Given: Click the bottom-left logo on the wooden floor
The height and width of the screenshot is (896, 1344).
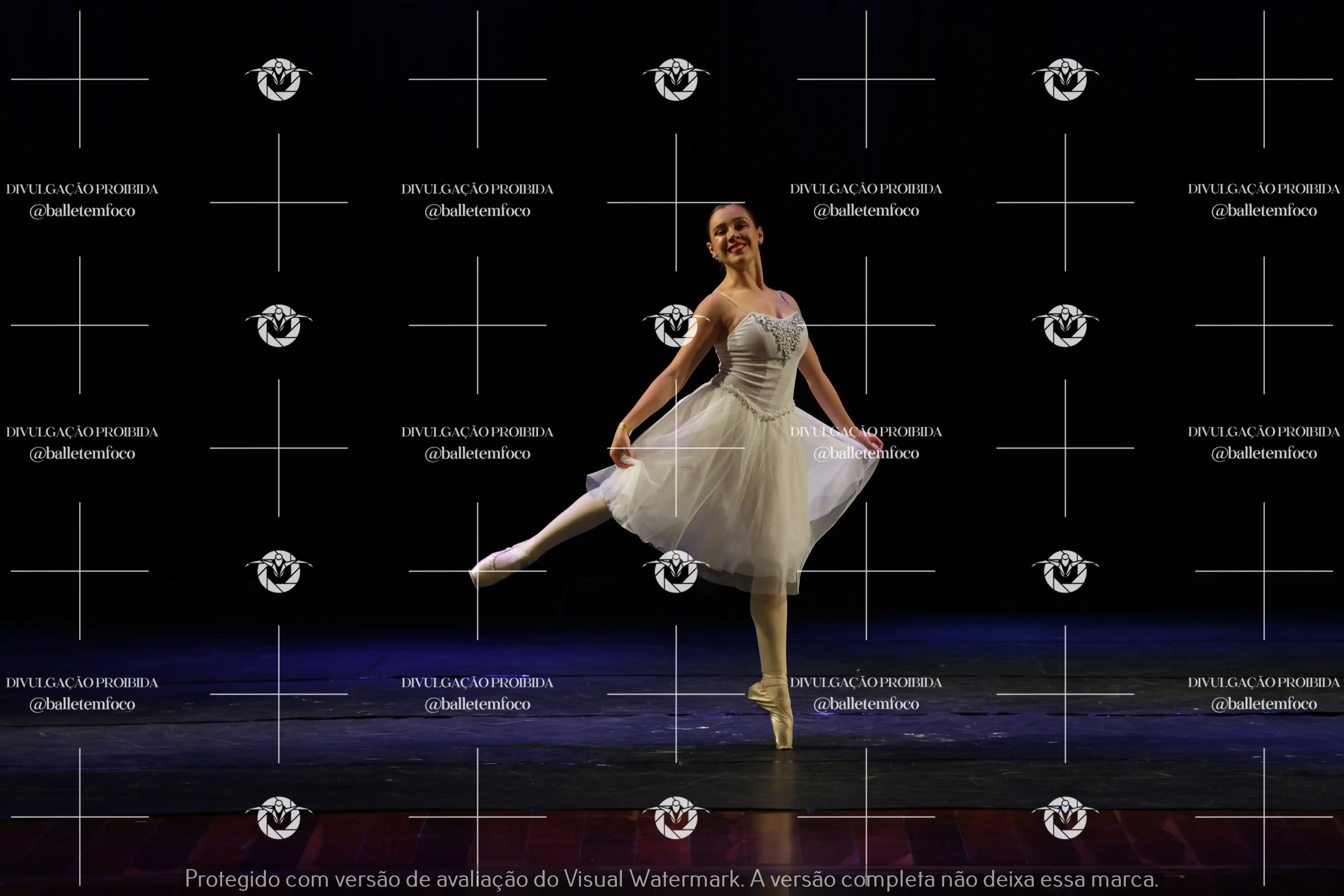Looking at the screenshot, I should [279, 818].
